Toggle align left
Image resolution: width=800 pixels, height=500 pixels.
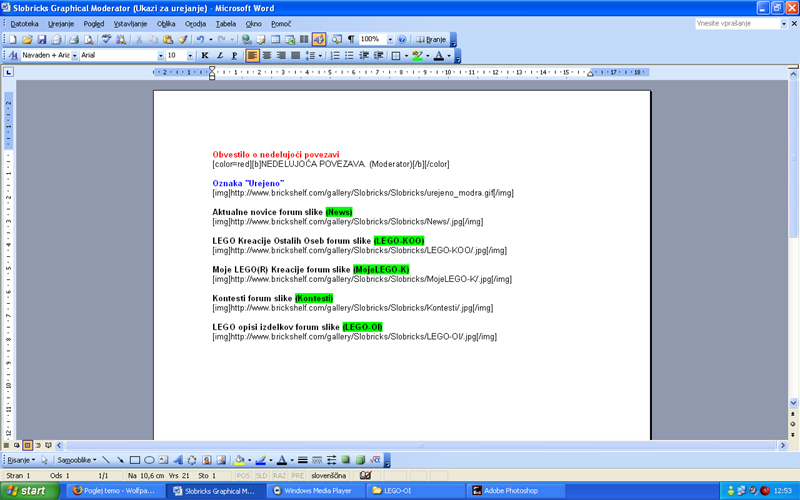tap(252, 55)
